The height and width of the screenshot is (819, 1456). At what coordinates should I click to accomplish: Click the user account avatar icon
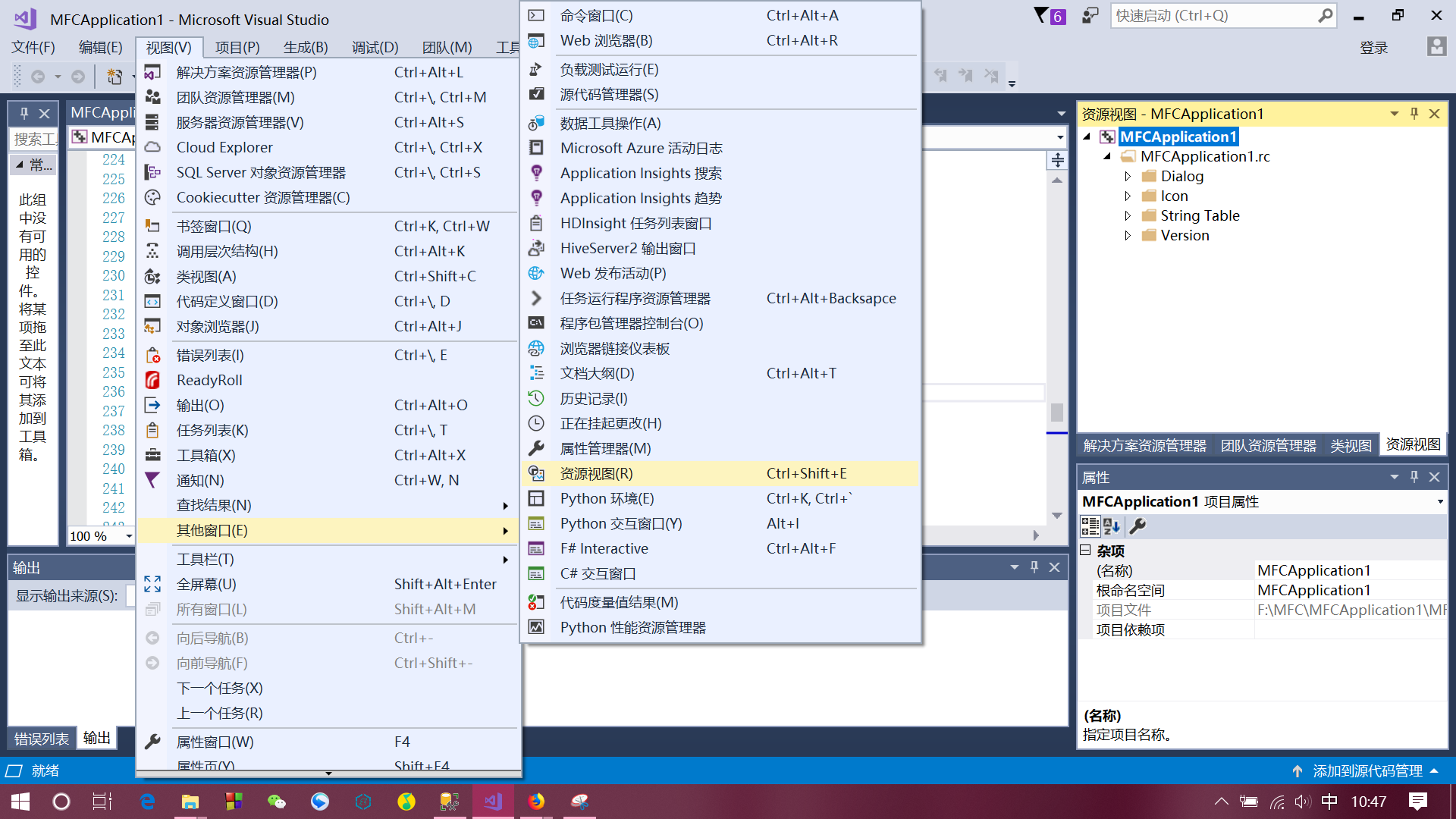tap(1436, 47)
